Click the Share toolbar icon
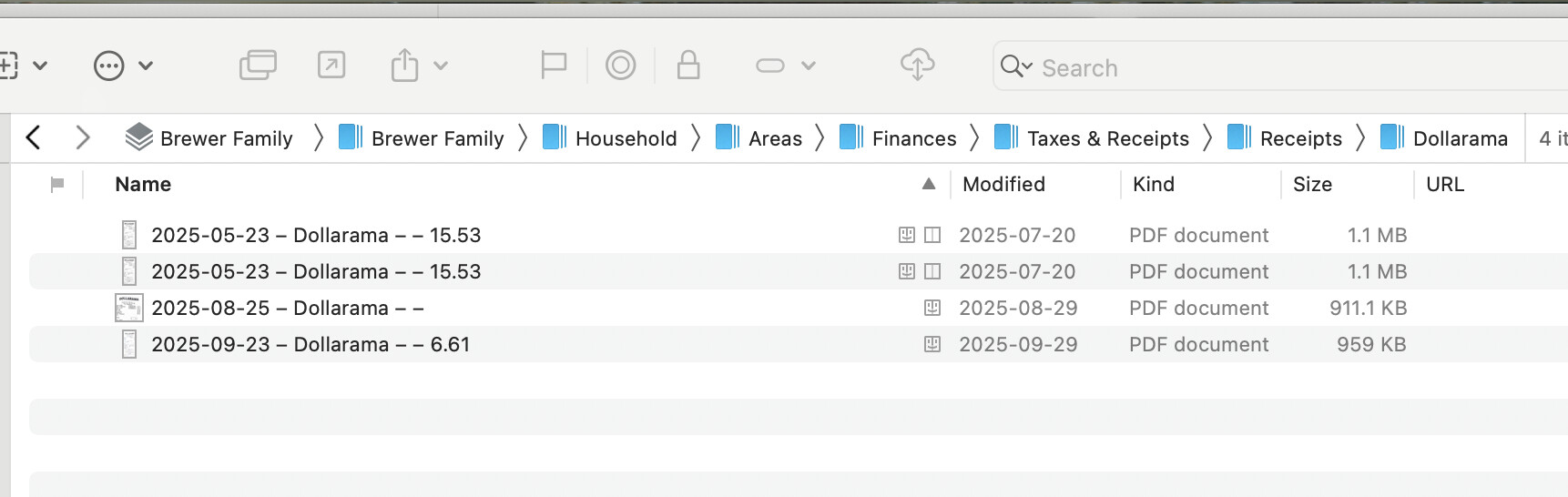Viewport: 1568px width, 497px height. [404, 66]
